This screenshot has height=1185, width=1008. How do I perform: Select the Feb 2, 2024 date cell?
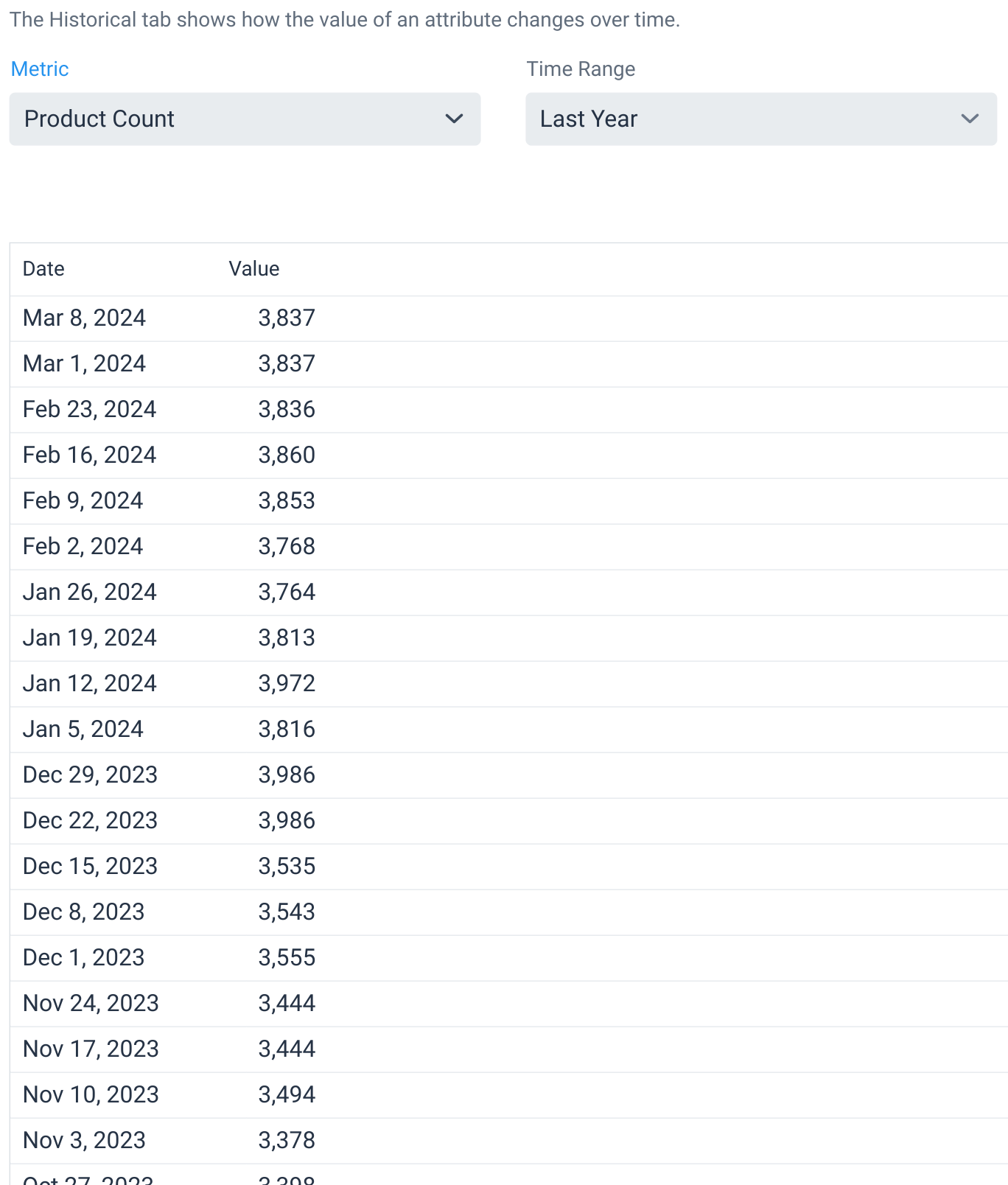tap(83, 547)
